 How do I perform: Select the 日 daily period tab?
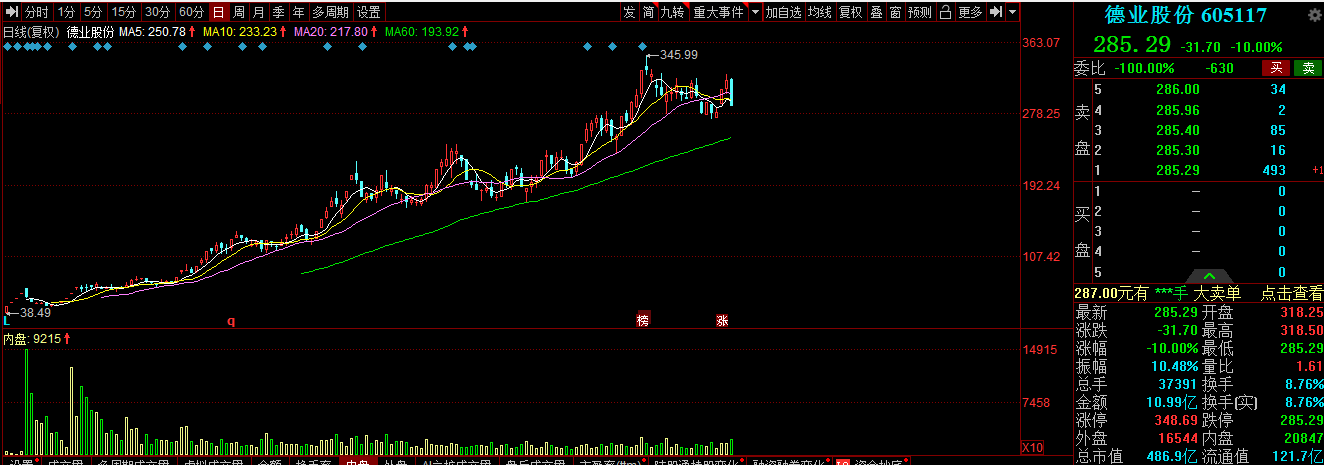(219, 12)
